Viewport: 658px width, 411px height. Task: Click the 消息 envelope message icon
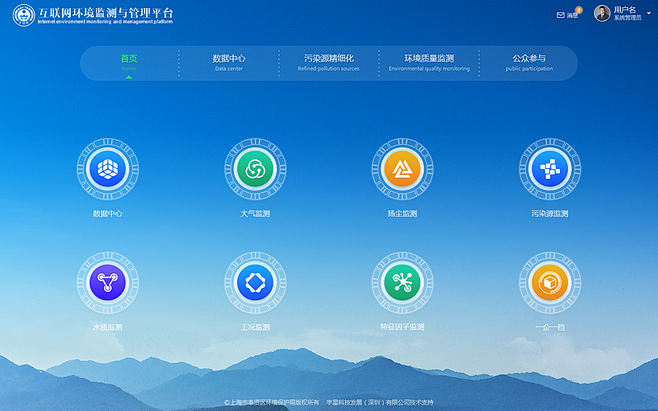click(561, 15)
